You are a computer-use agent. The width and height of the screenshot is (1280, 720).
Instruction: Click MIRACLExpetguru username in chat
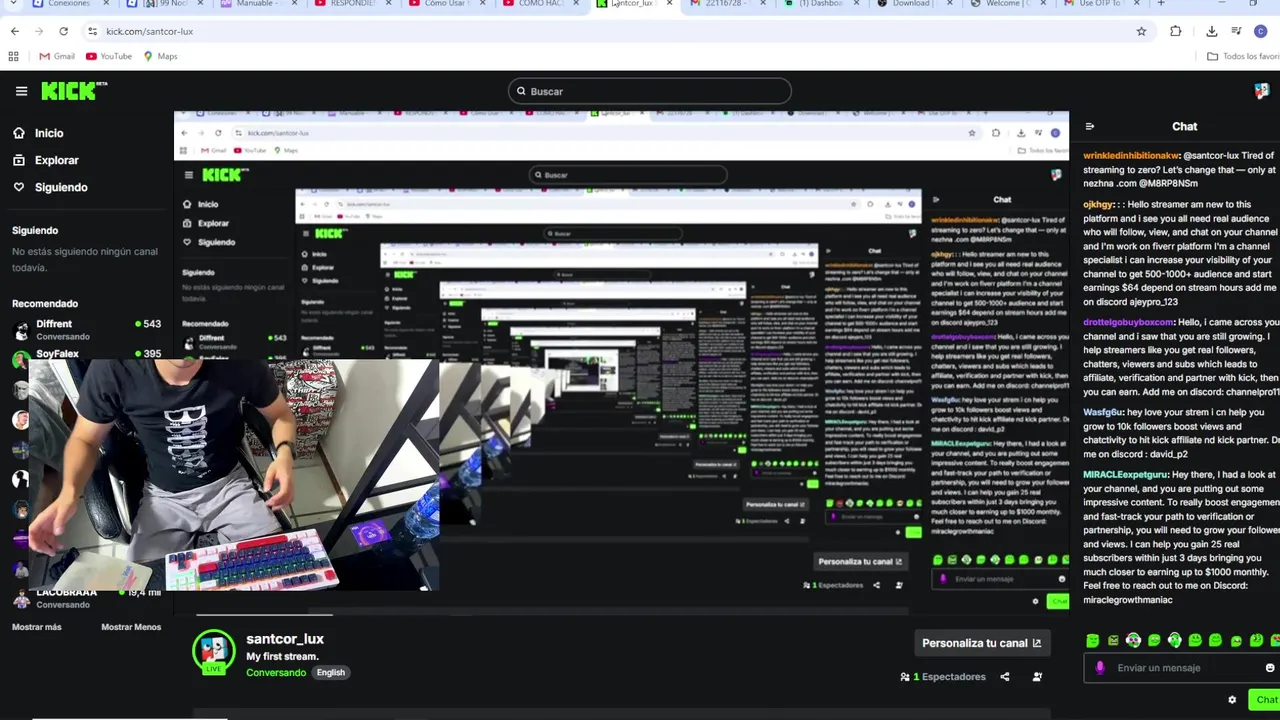(1126, 475)
